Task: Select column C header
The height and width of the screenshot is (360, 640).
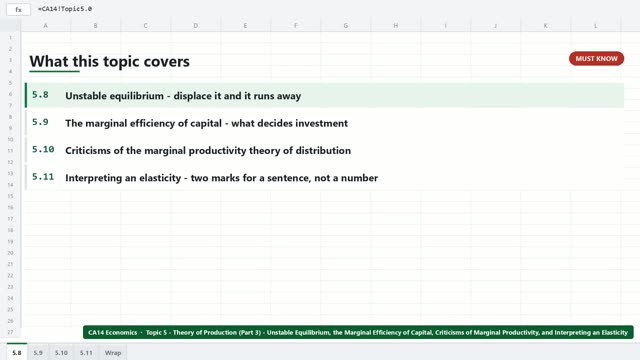Action: [x=145, y=25]
